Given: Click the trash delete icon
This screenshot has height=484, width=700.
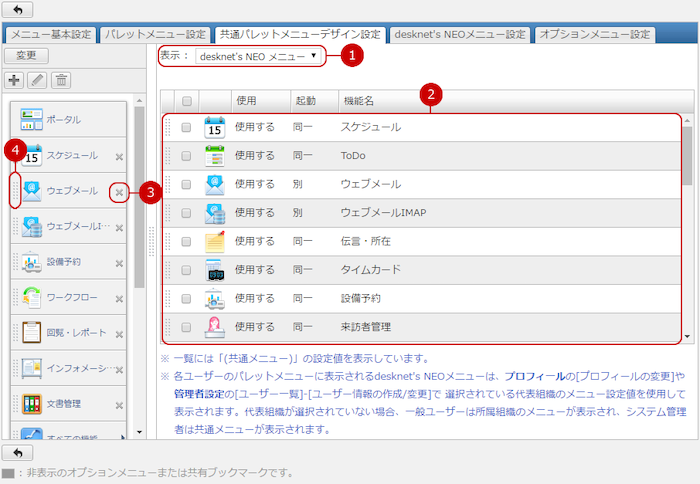Looking at the screenshot, I should (x=61, y=80).
